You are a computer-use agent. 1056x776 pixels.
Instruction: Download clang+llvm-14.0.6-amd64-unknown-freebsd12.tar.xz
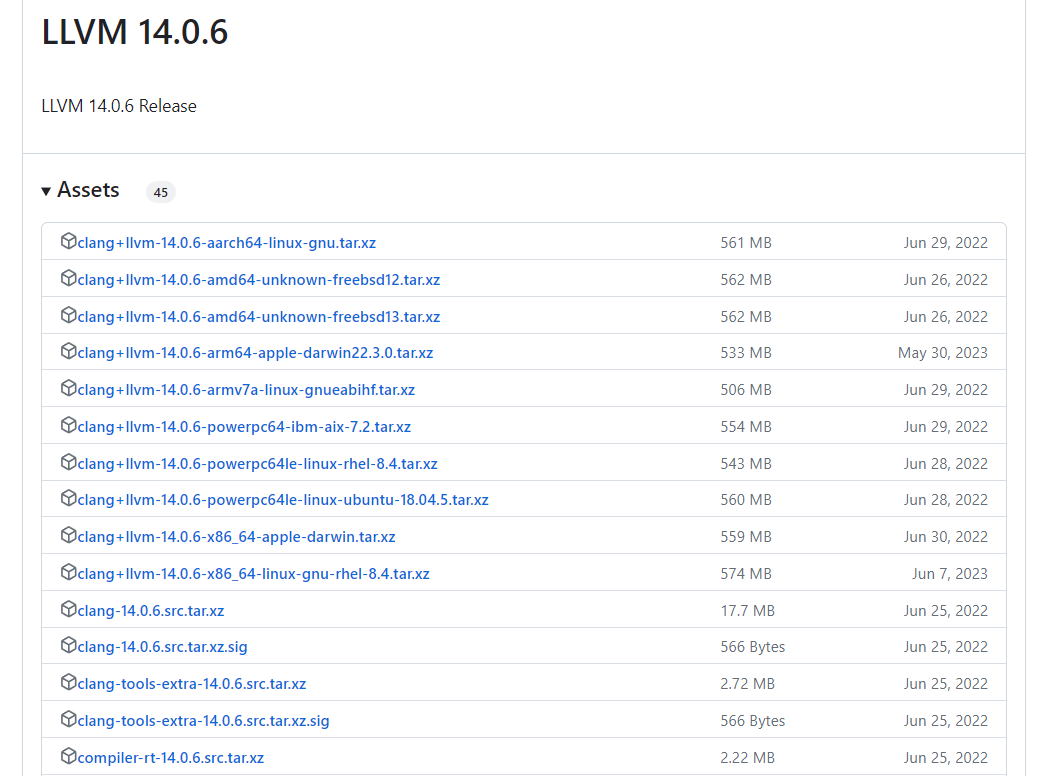point(259,280)
